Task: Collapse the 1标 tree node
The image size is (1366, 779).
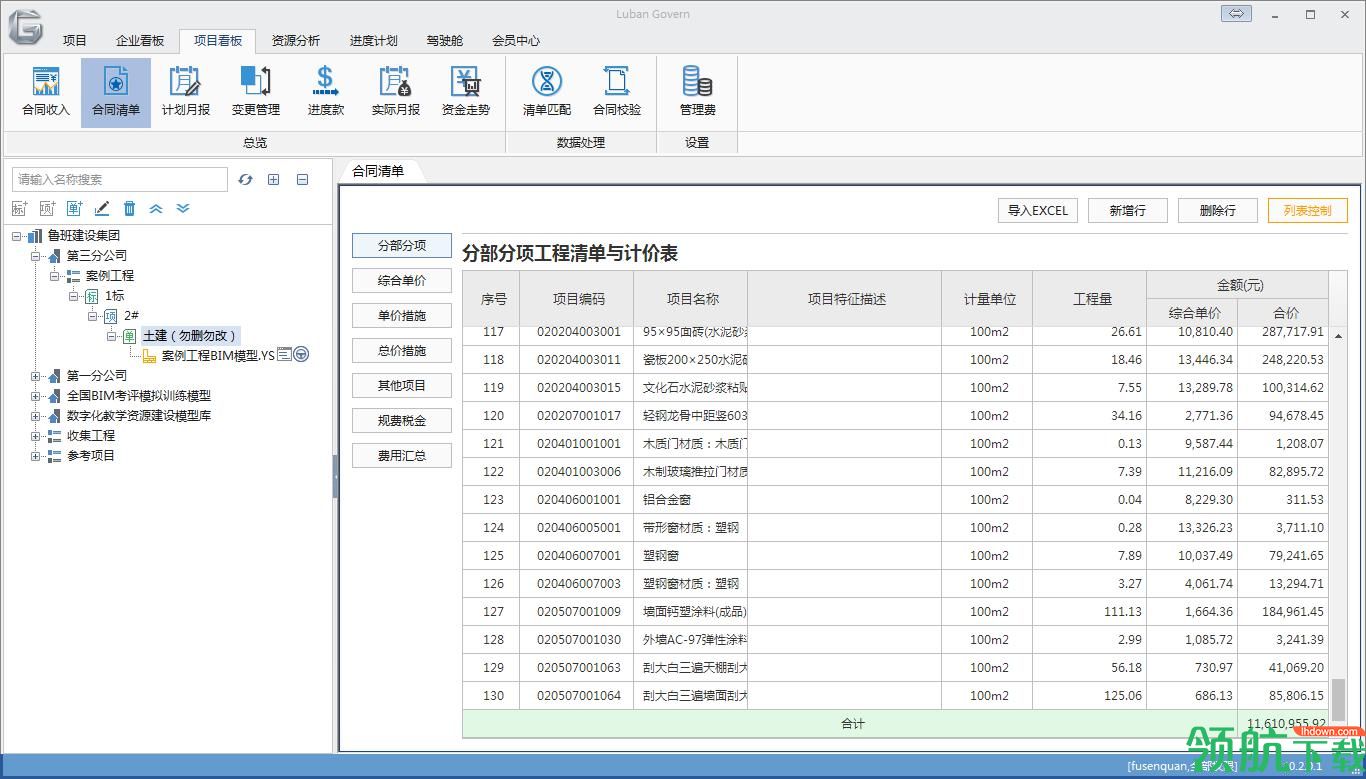Action: coord(74,296)
